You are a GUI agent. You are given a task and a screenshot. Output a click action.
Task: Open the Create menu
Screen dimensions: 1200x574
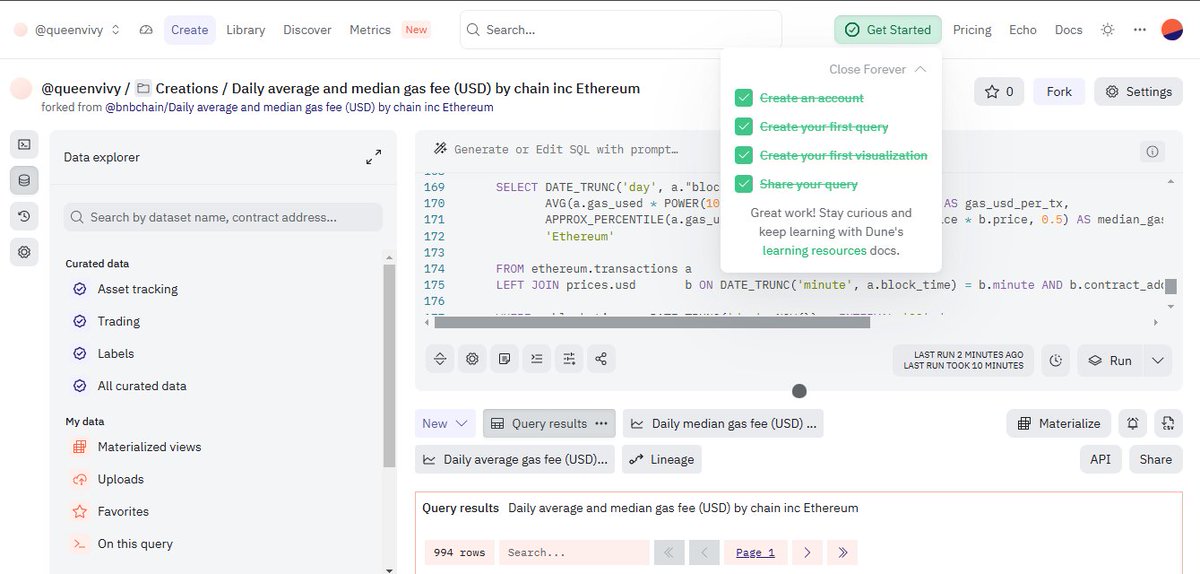coord(189,30)
